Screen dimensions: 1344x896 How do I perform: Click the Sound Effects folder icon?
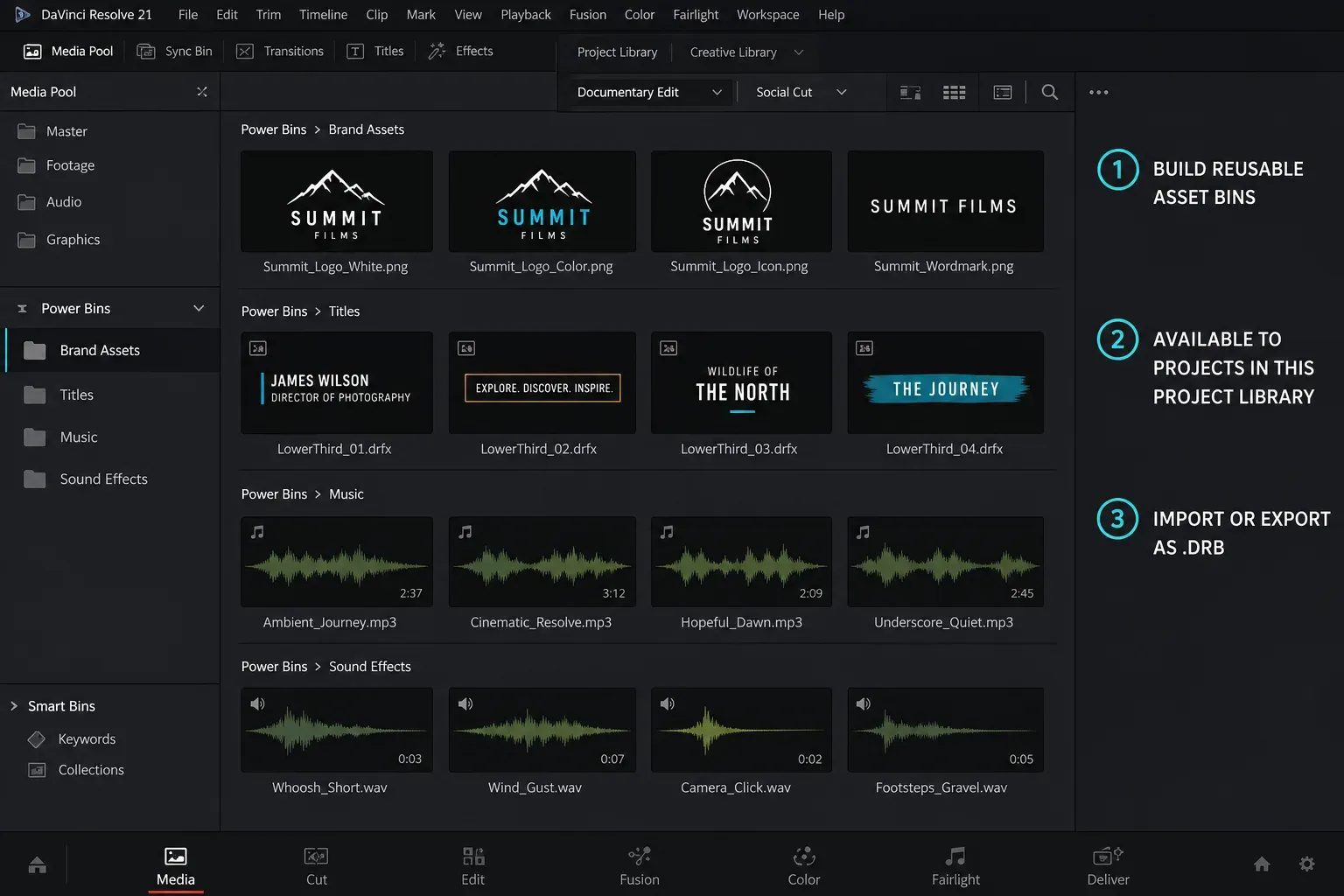click(x=35, y=479)
